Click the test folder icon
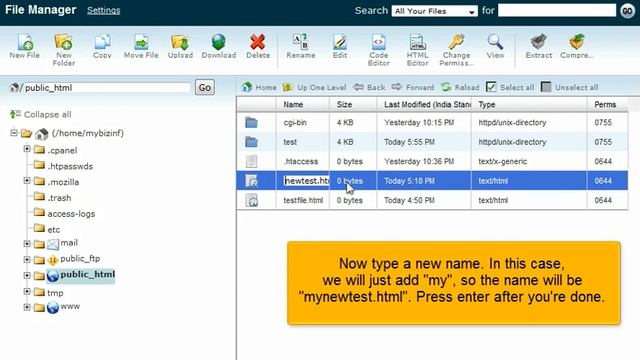 point(251,142)
